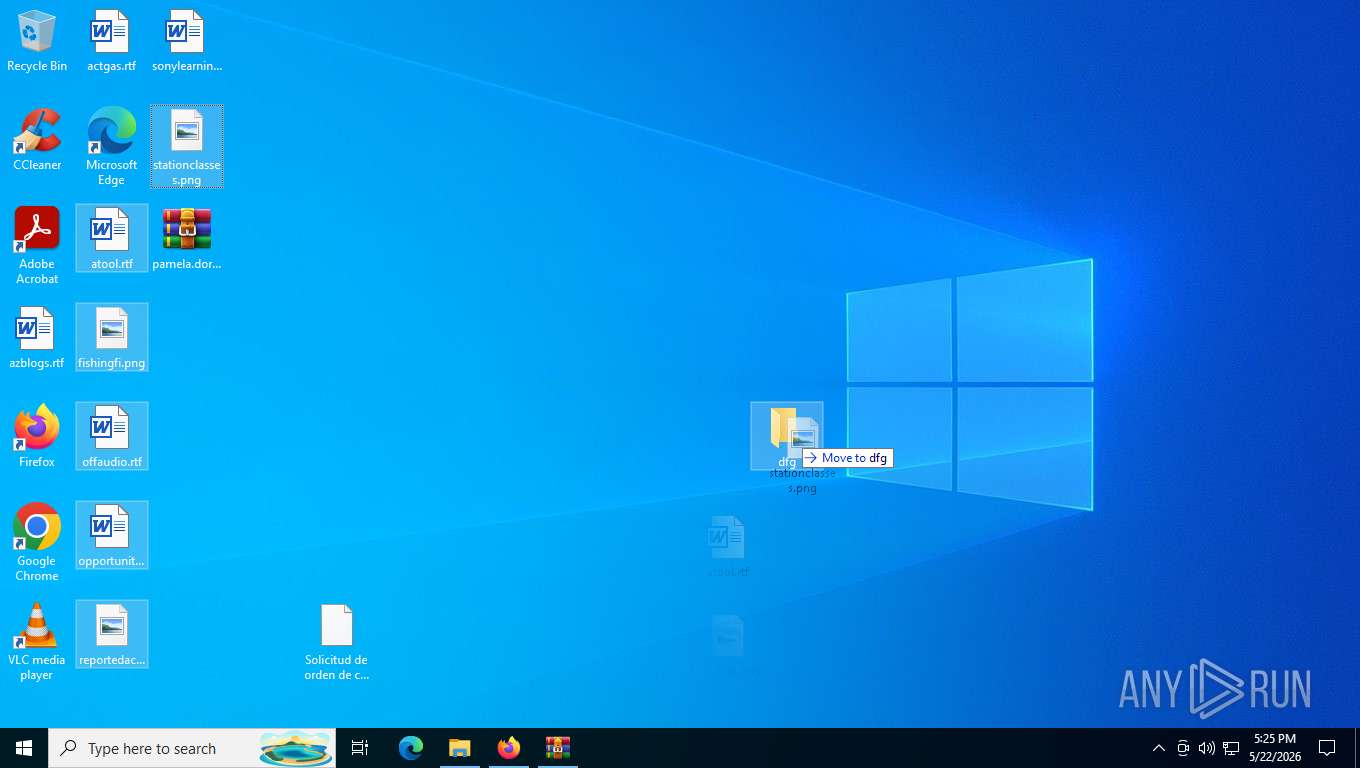Screen dimensions: 1360x768
Task: Launch VLC media player shortcut
Action: 37,642
